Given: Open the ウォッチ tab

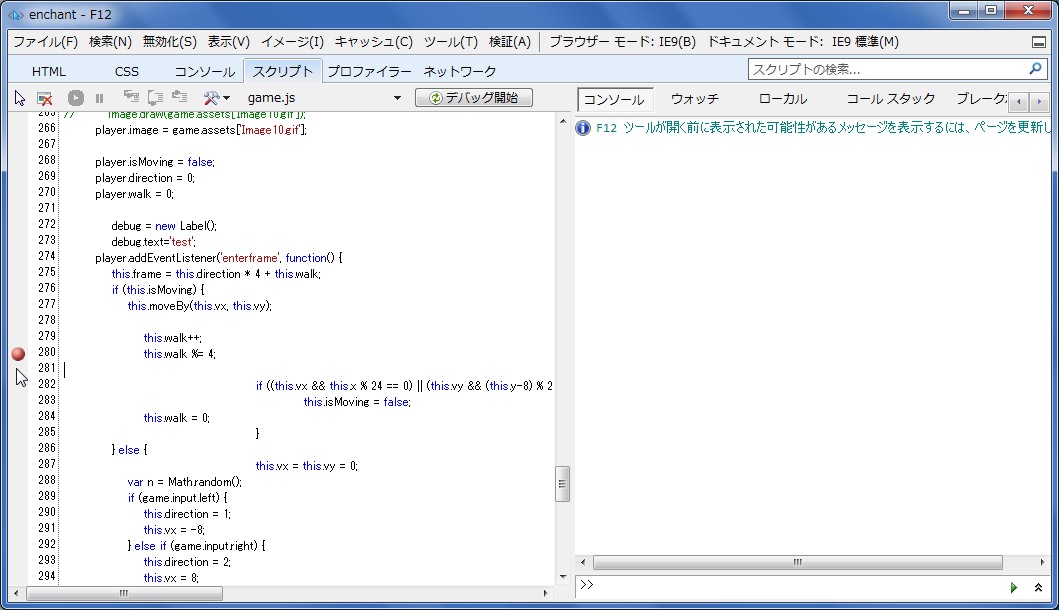Looking at the screenshot, I should [694, 99].
